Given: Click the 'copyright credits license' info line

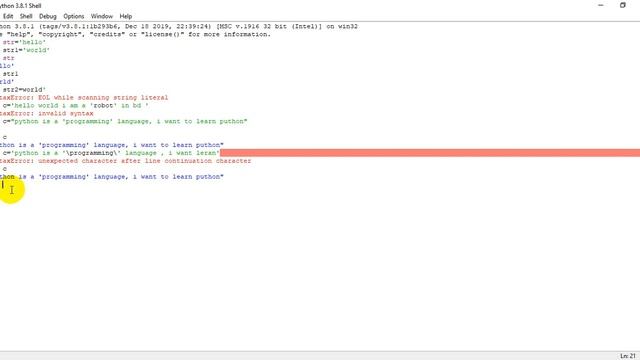Looking at the screenshot, I should click(136, 35).
